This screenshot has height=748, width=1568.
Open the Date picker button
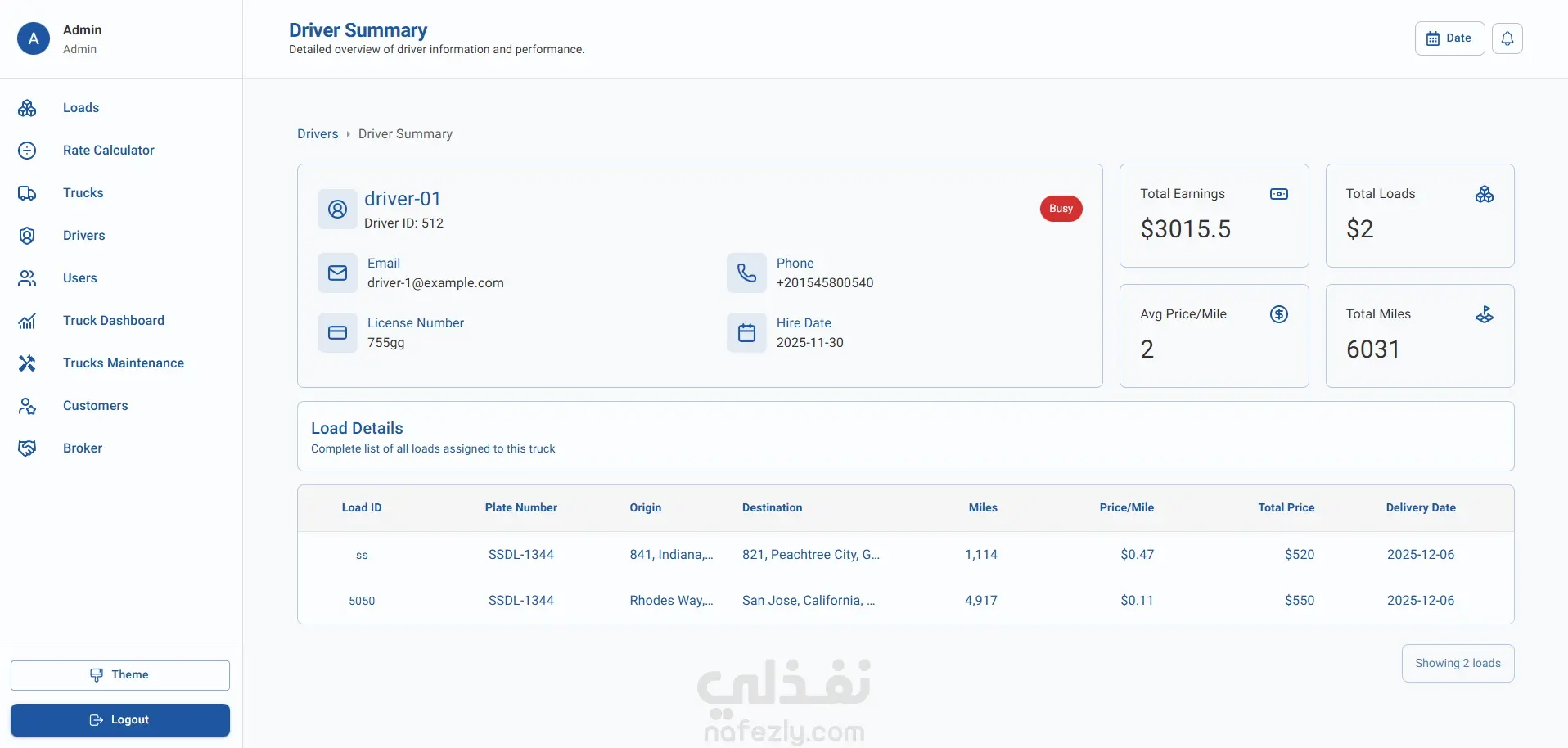[1449, 38]
